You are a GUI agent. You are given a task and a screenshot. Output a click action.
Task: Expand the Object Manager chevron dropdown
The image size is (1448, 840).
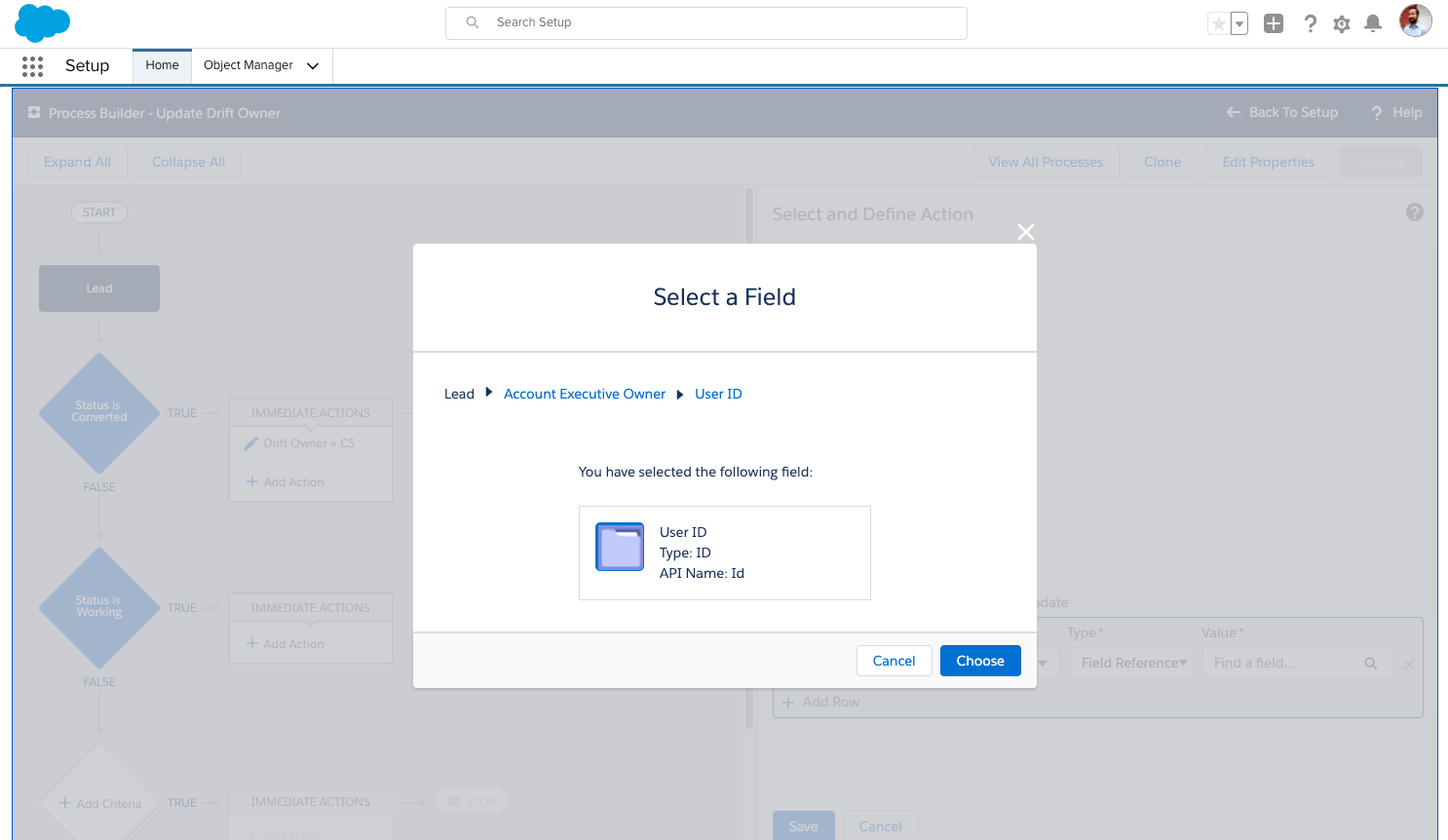313,66
